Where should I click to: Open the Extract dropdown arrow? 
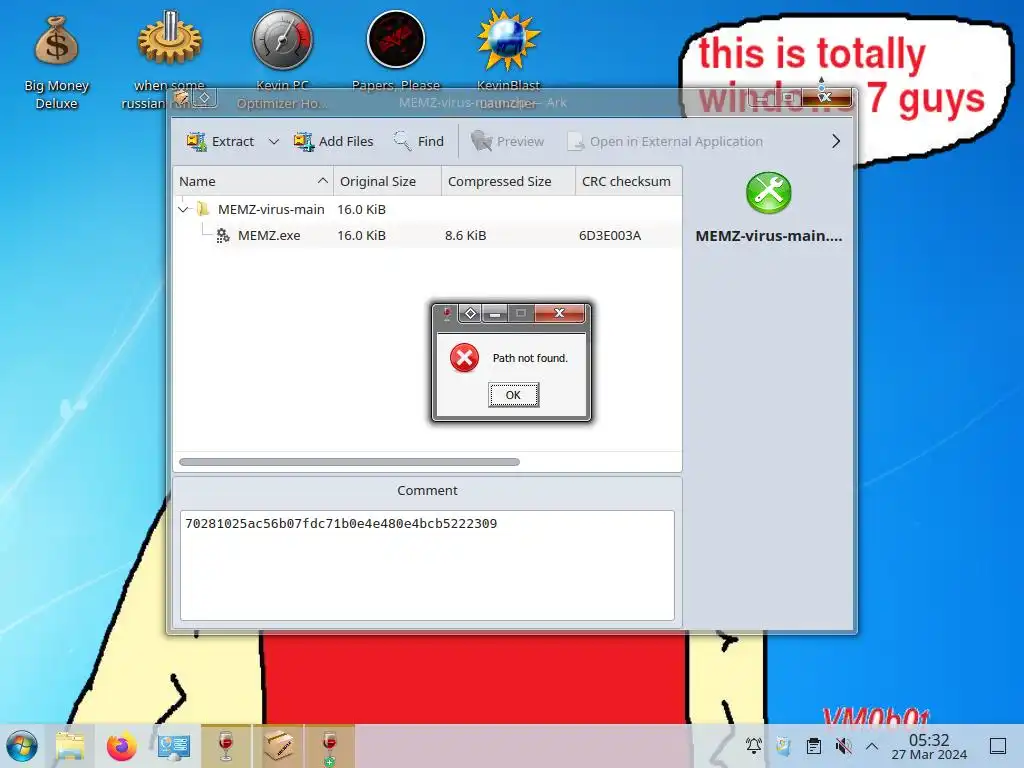coord(274,141)
